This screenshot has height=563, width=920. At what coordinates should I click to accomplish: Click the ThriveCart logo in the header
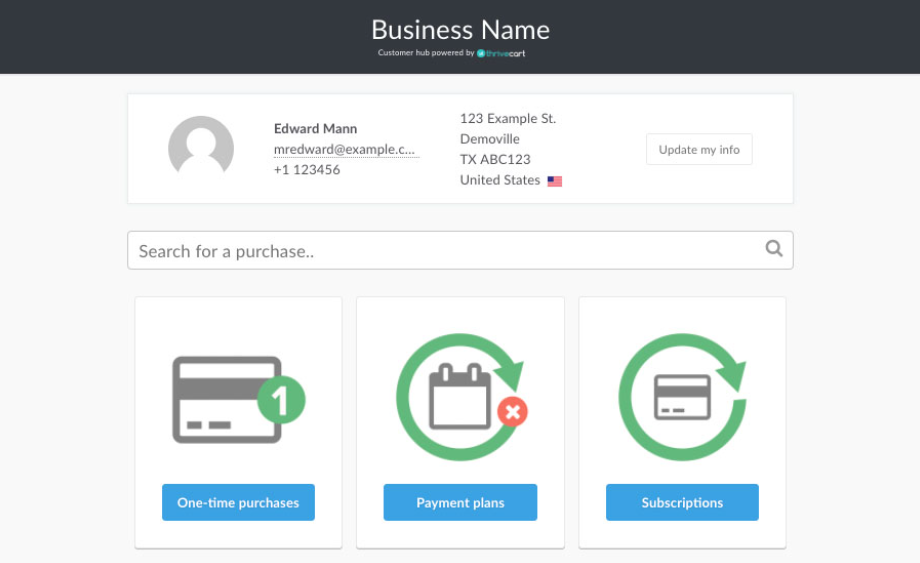tap(501, 53)
